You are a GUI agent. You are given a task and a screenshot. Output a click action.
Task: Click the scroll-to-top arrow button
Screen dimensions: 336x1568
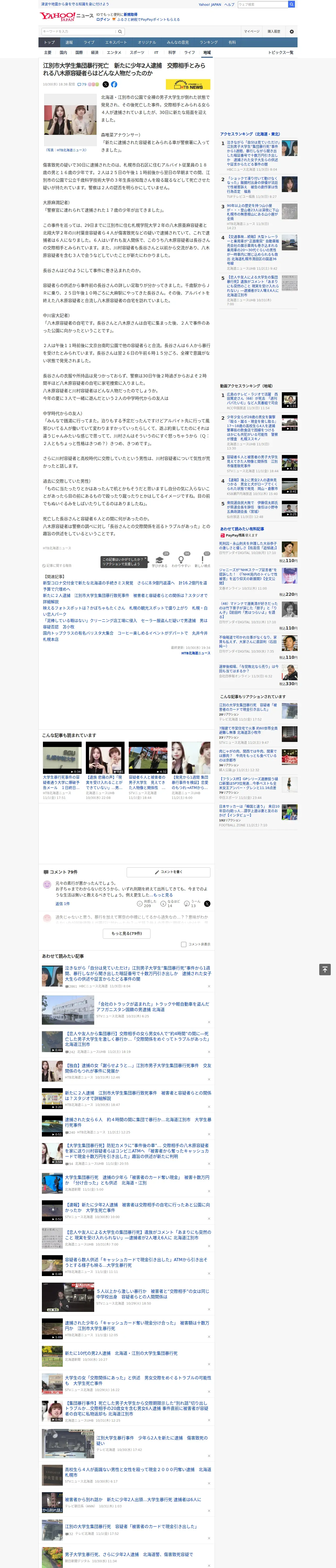[325, 970]
